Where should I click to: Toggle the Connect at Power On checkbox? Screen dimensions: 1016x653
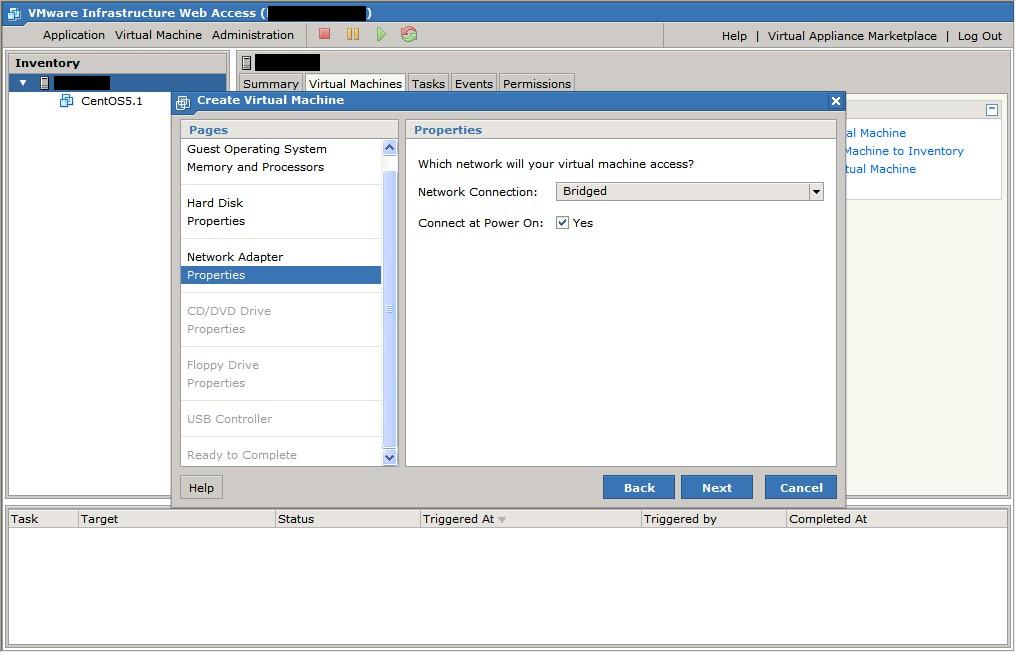click(562, 223)
